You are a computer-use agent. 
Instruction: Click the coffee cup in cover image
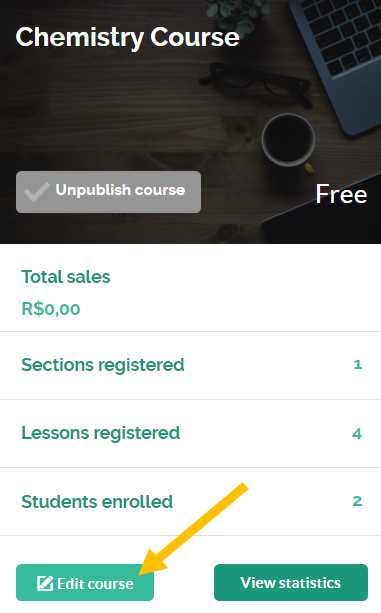click(x=289, y=142)
